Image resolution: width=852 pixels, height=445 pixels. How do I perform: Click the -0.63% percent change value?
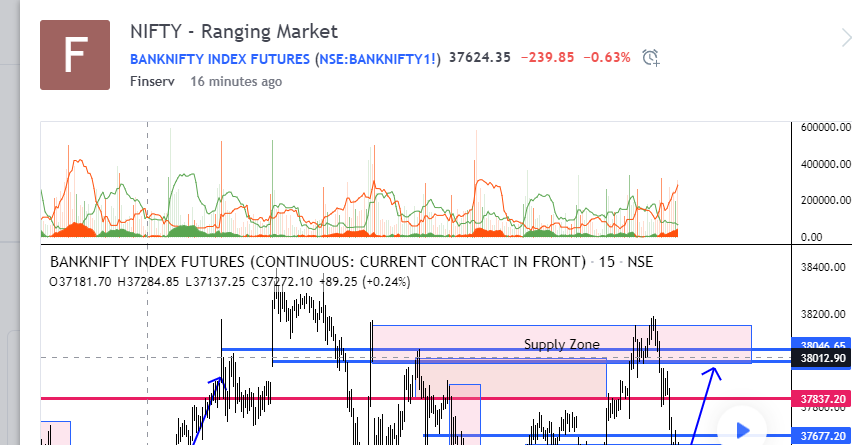tap(608, 58)
